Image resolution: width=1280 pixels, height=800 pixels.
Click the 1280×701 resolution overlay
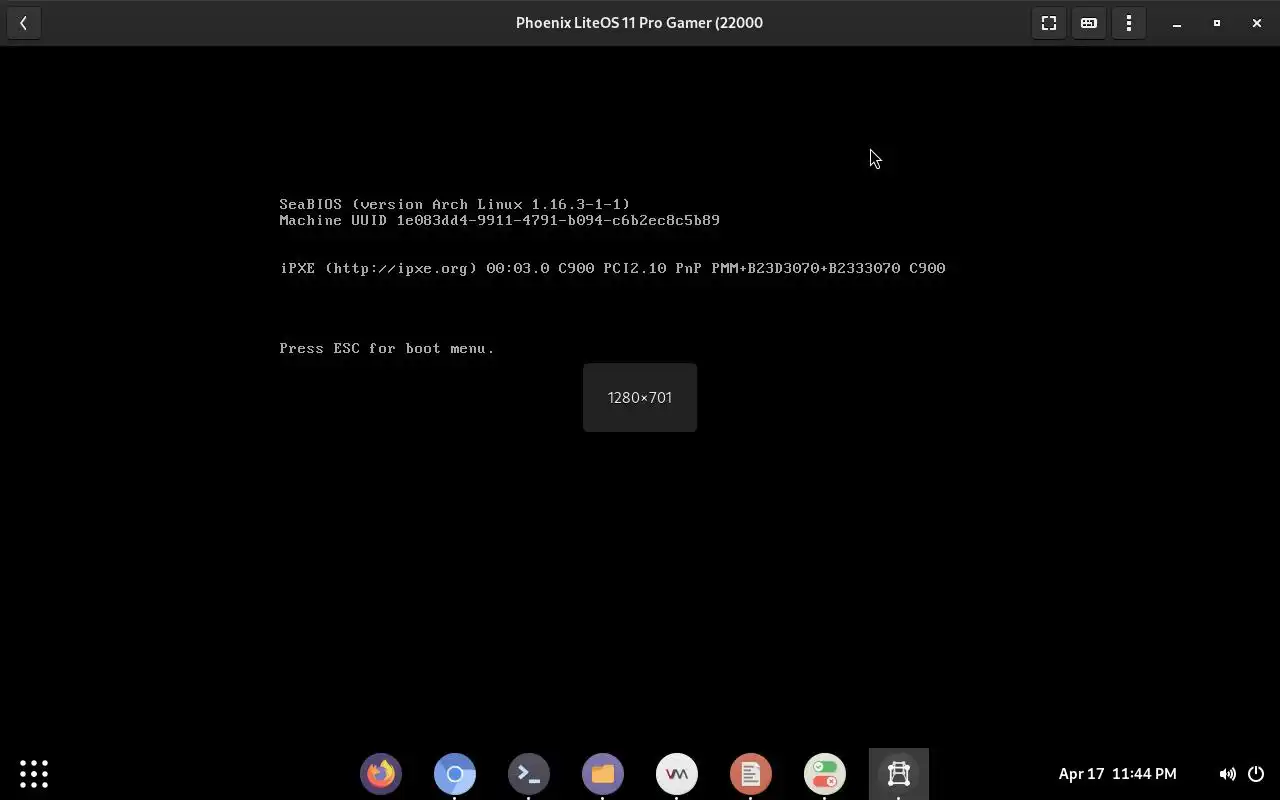tap(640, 398)
